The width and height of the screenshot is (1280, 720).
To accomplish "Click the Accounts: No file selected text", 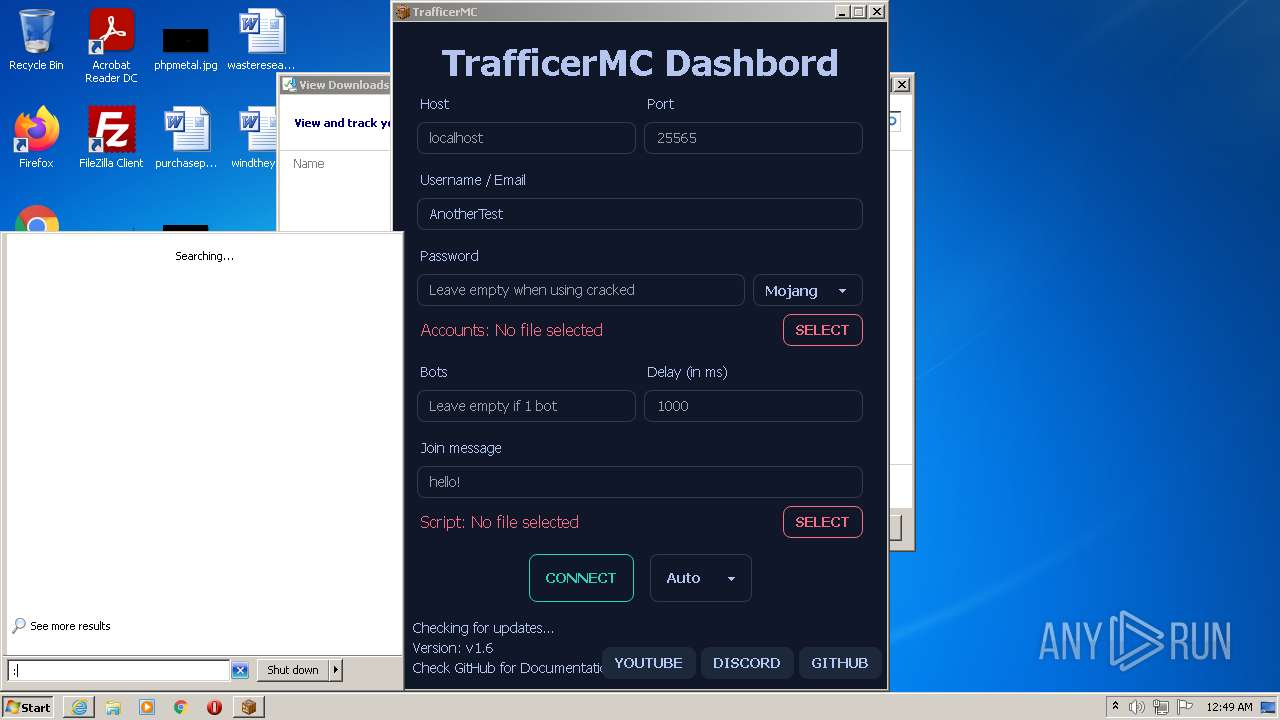I will pos(511,330).
